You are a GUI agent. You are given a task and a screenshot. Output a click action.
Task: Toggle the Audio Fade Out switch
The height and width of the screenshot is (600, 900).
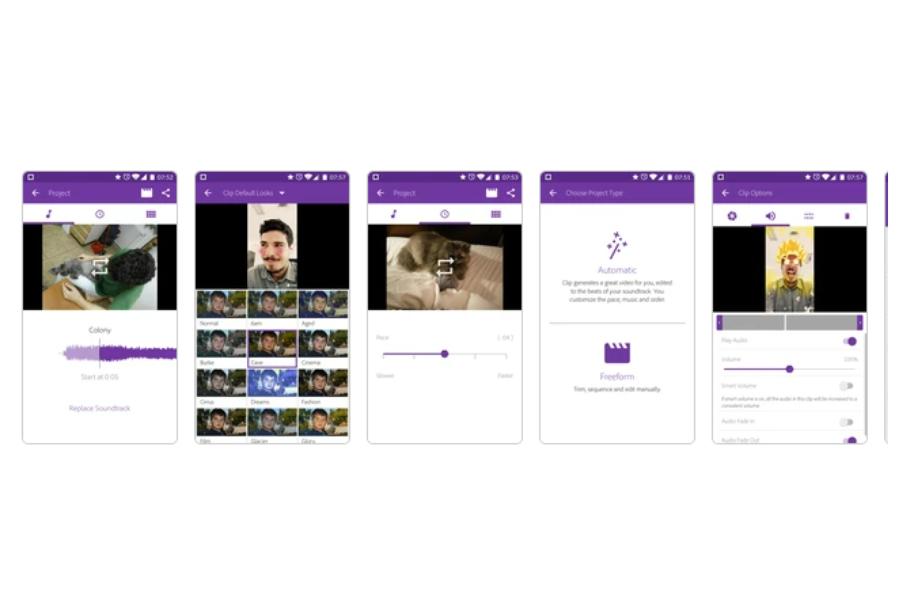coord(849,440)
